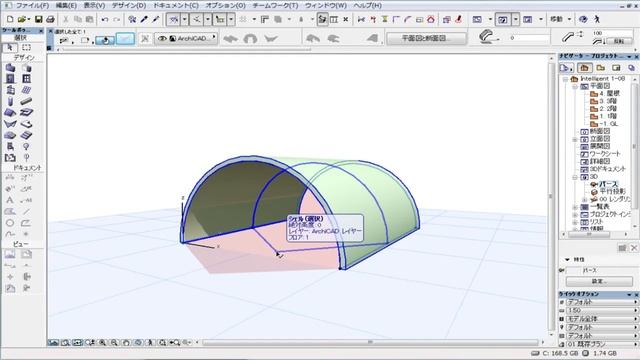This screenshot has width=640, height=360.
Task: Select the Lamp tool in toolbox
Action: point(27,147)
